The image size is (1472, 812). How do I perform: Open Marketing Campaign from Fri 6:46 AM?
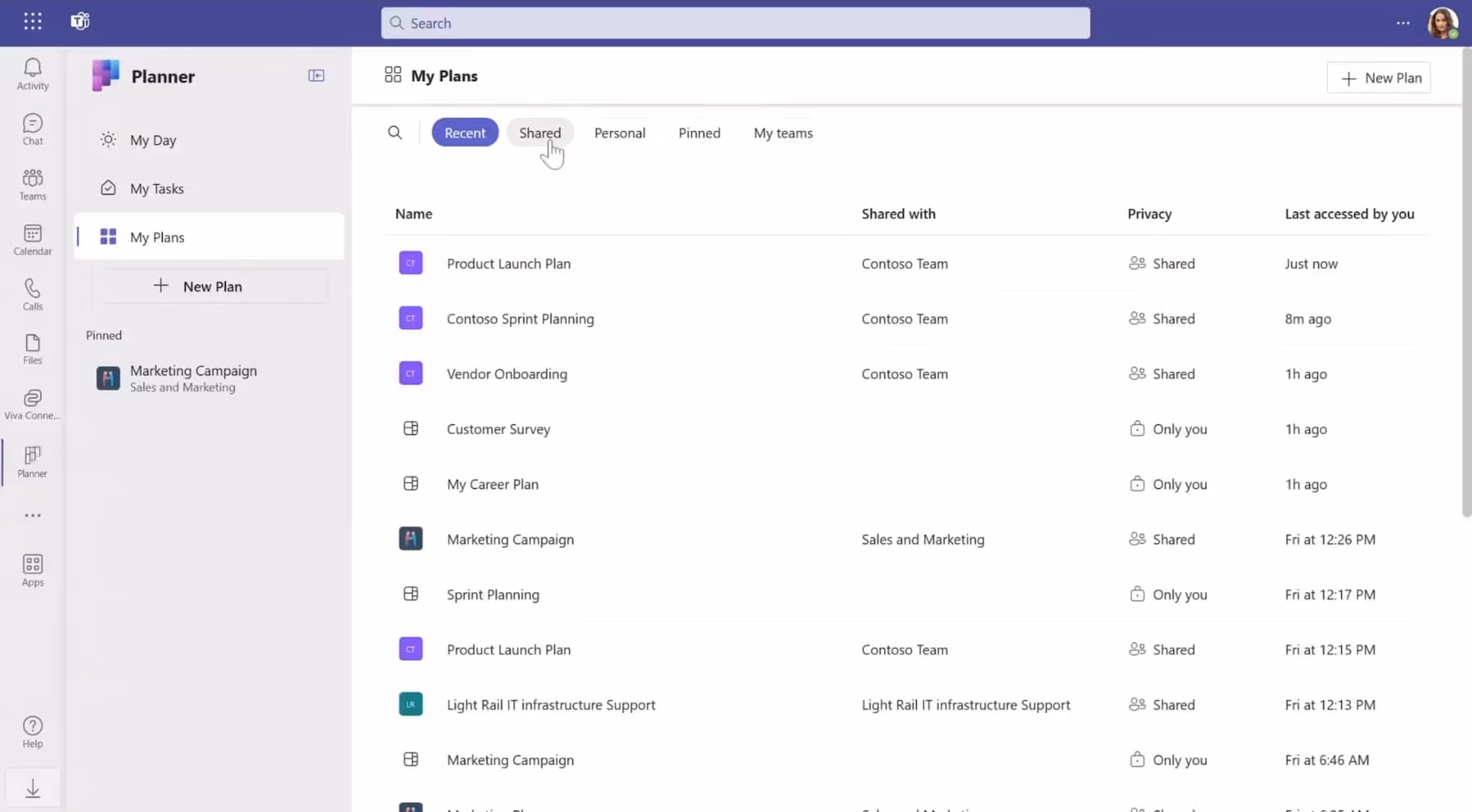tap(510, 760)
